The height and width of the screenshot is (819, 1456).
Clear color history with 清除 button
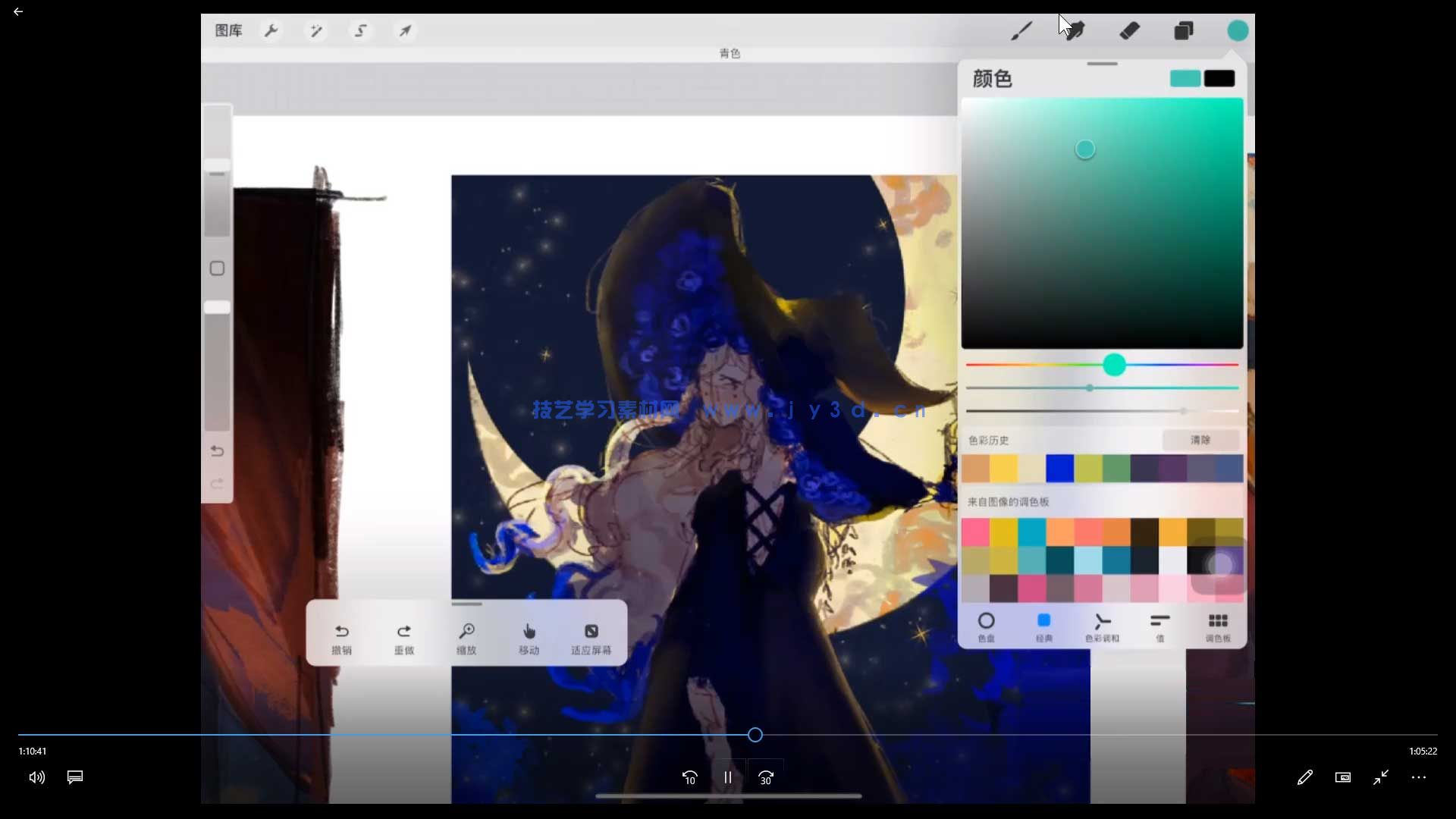point(1200,440)
